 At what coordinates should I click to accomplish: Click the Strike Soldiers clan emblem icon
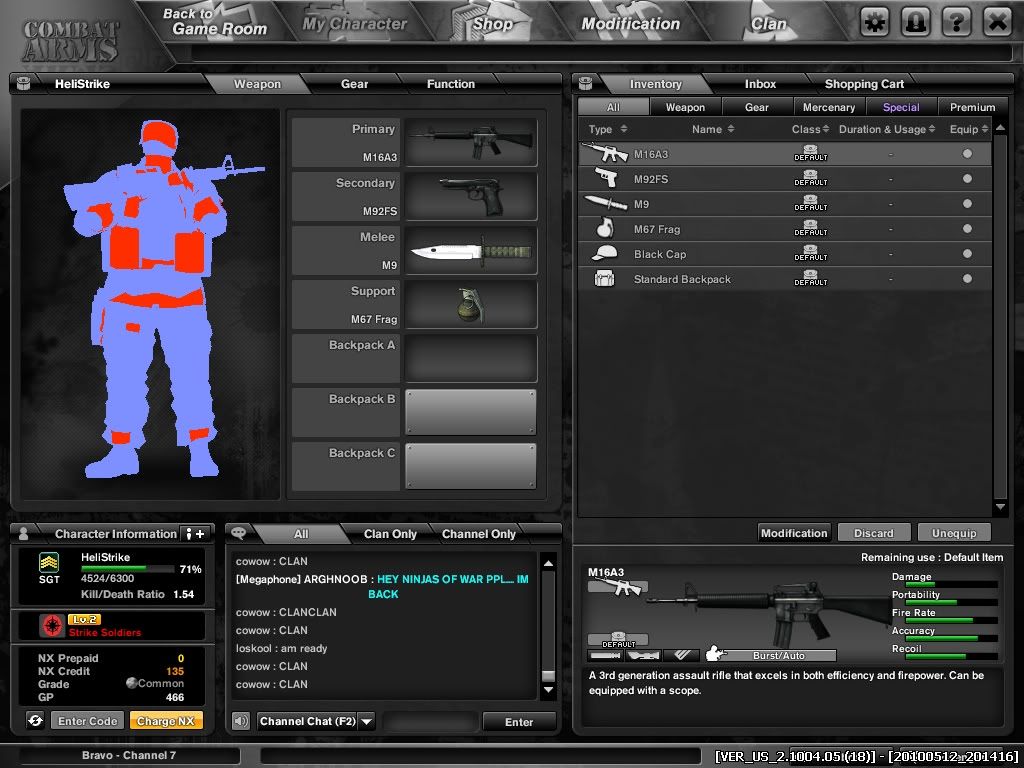pyautogui.click(x=51, y=626)
